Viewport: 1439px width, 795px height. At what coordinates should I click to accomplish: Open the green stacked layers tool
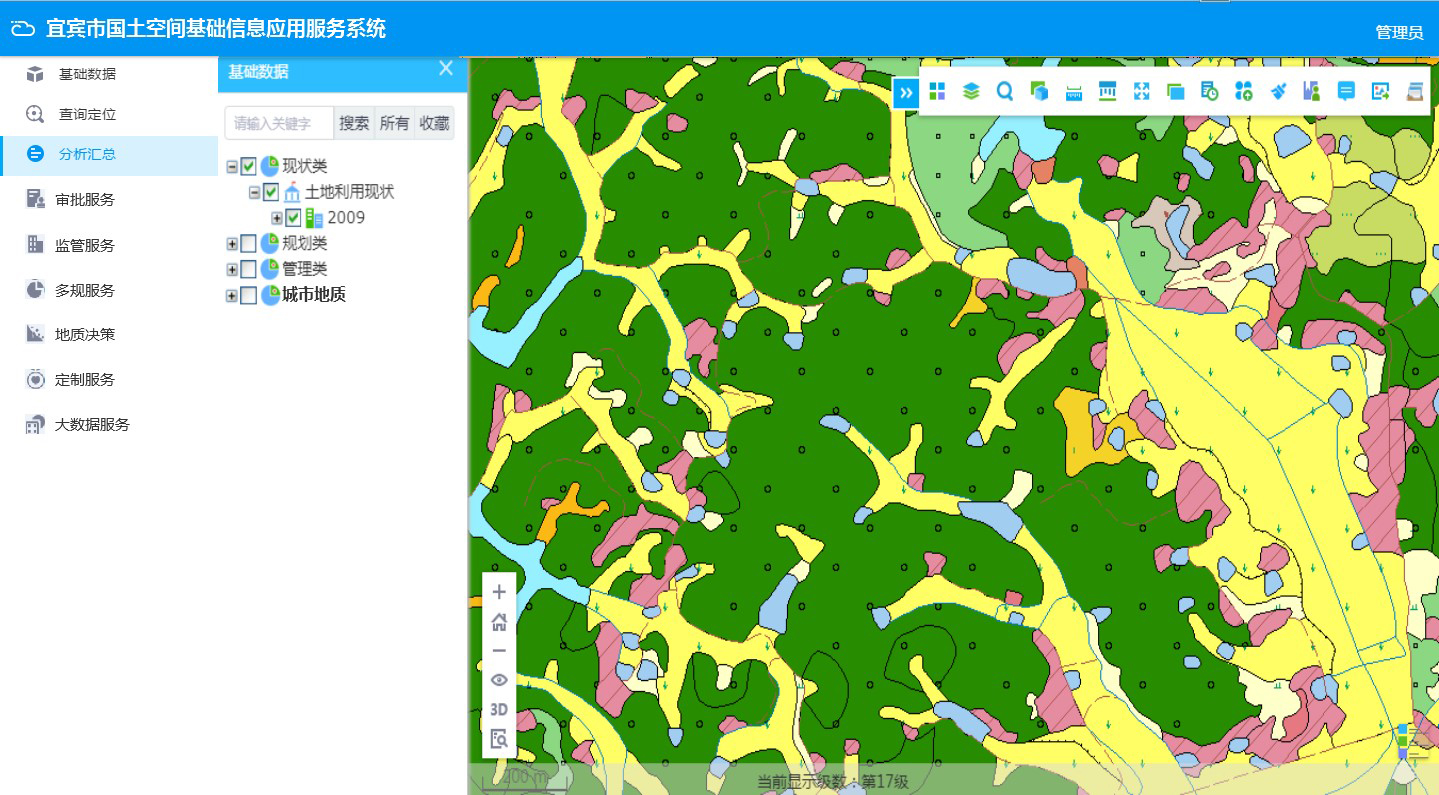971,92
